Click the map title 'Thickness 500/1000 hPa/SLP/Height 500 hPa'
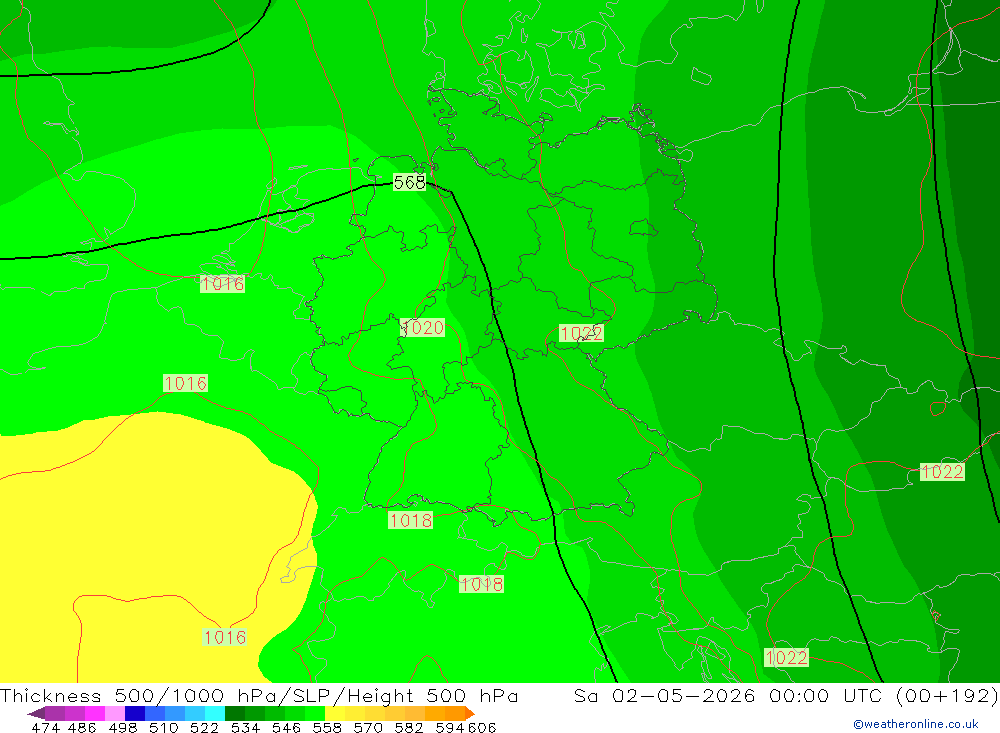This screenshot has height=733, width=1000. tap(259, 695)
